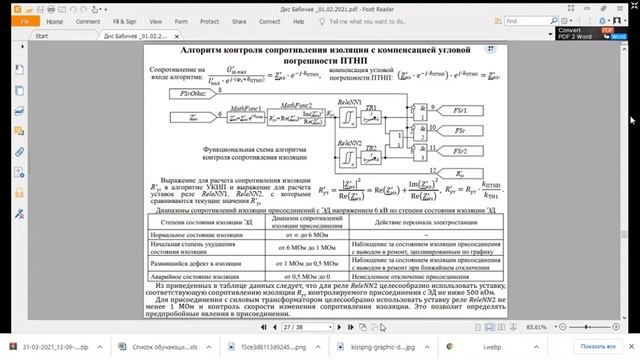Open the Digital signatures panel icon

click(x=19, y=214)
